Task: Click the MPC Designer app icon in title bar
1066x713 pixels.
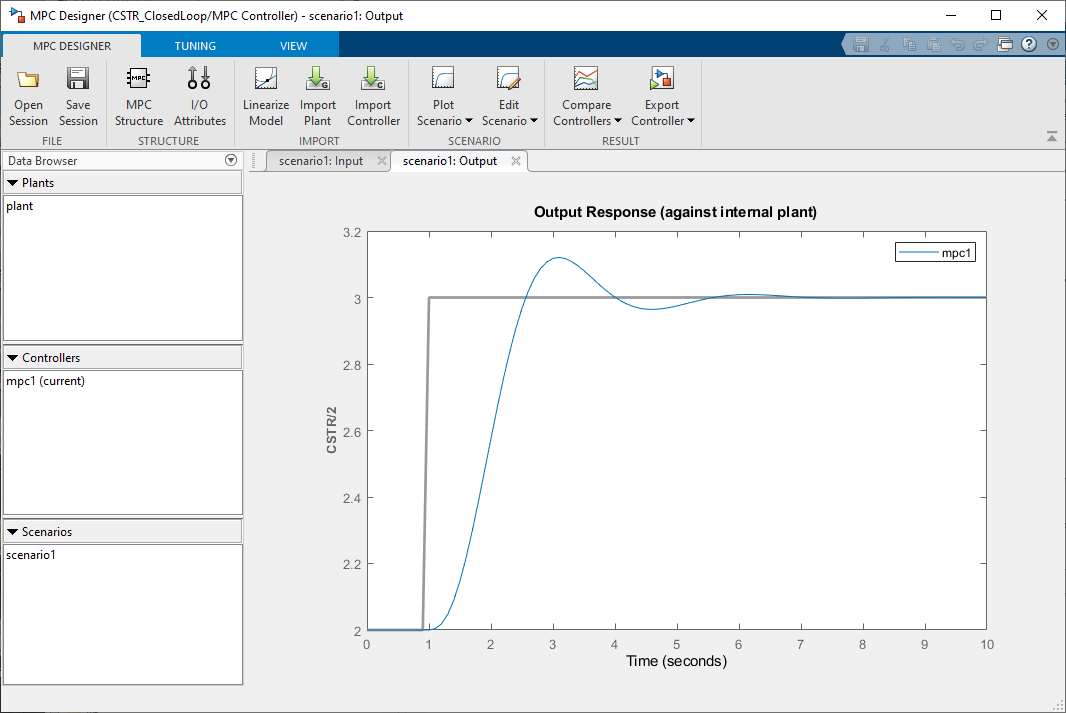Action: pos(16,14)
